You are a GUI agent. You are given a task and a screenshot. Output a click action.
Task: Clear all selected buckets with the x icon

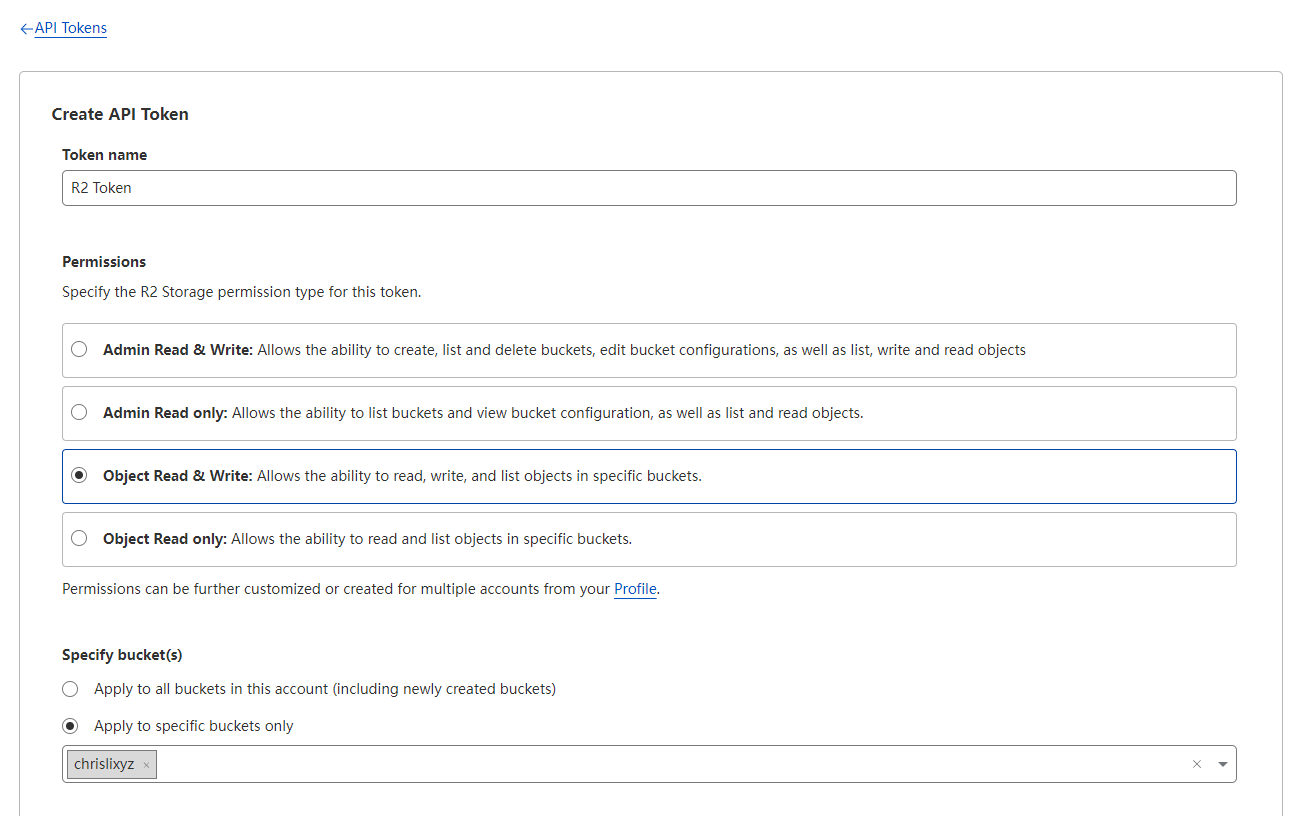(1196, 764)
